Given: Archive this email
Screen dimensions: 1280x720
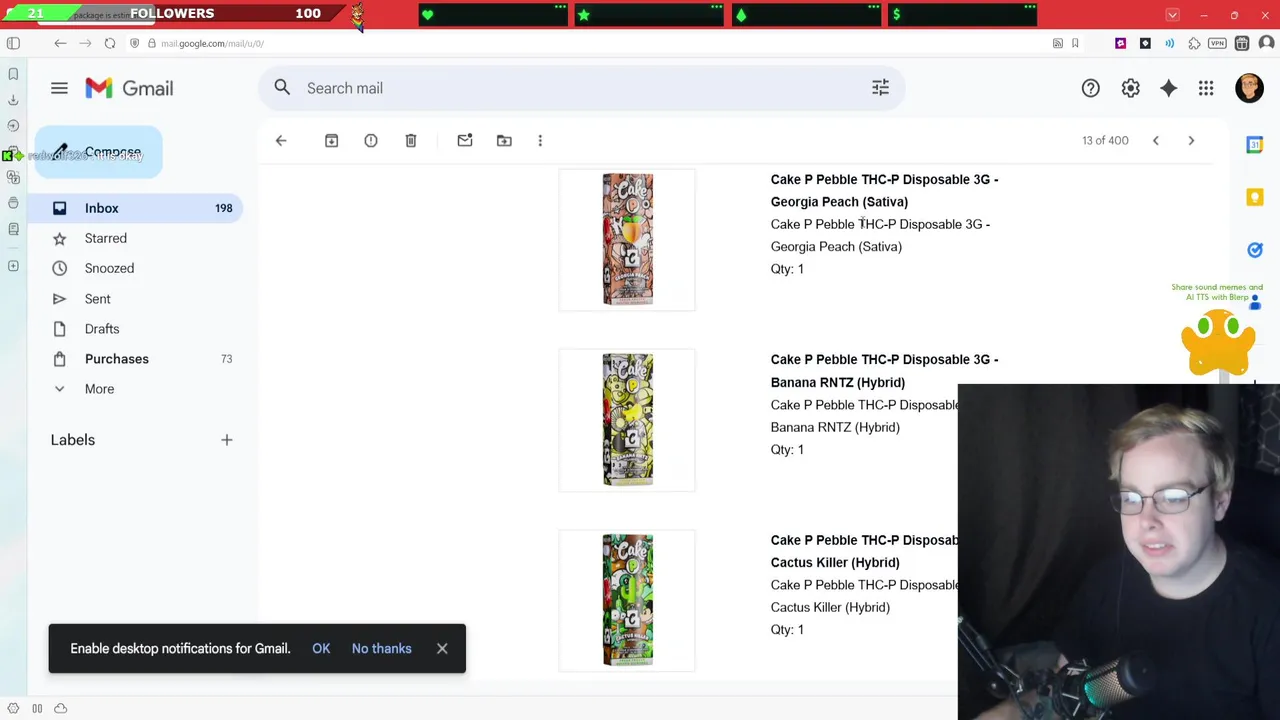Looking at the screenshot, I should coord(331,140).
